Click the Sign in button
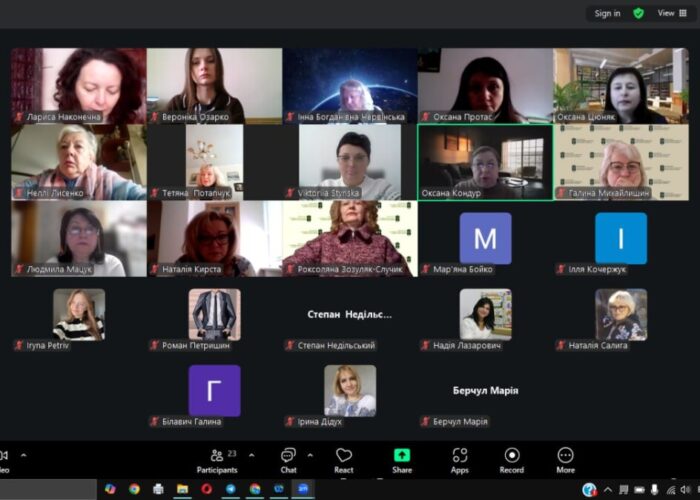Screen dimensions: 700x500 [x=607, y=13]
